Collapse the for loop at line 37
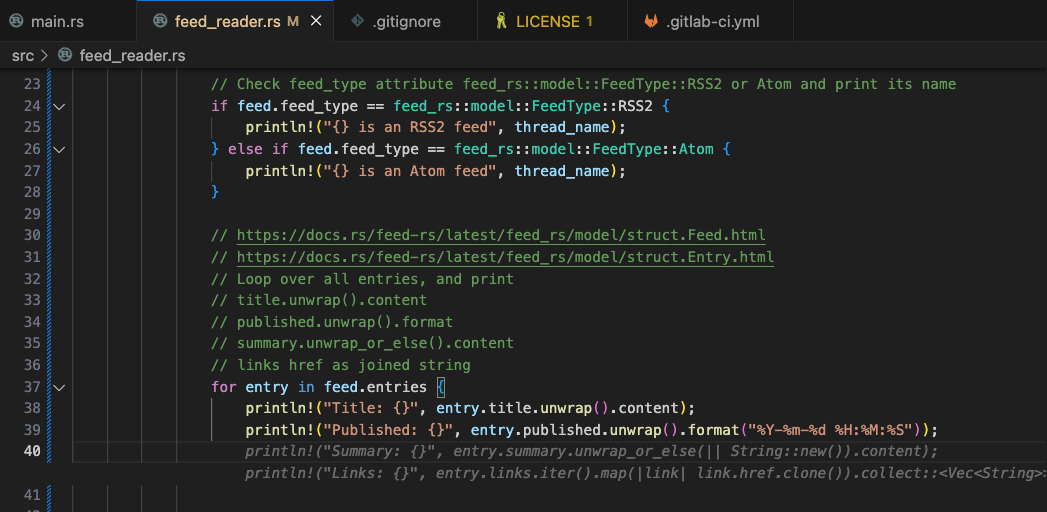 (59, 387)
